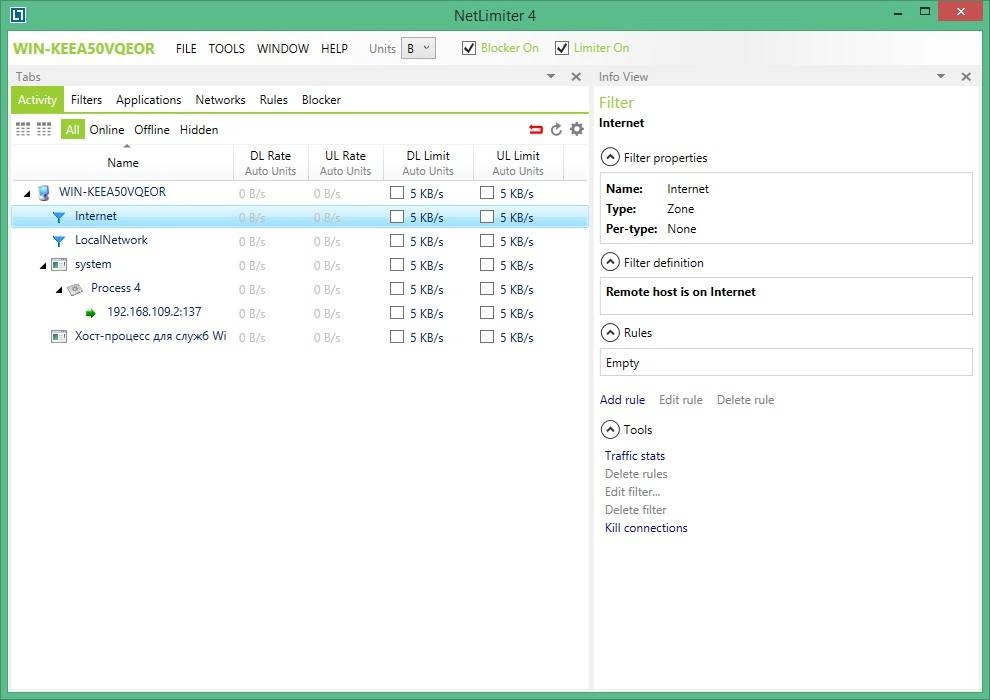Switch to the Blocker tab
The image size is (990, 700).
[321, 100]
